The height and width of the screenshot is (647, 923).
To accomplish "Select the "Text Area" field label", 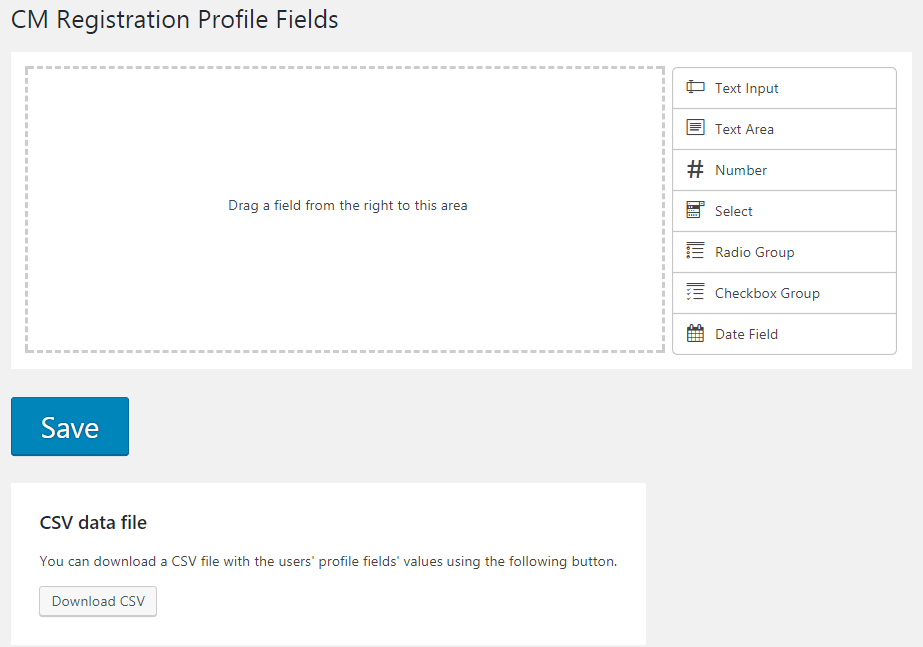I will point(744,129).
